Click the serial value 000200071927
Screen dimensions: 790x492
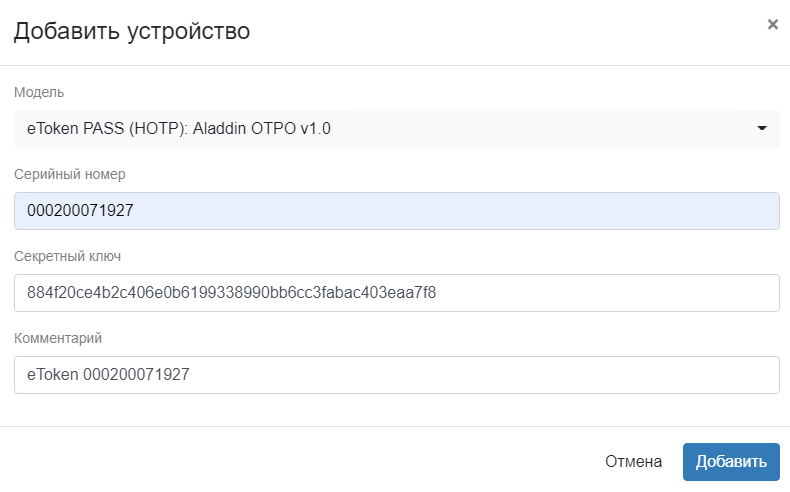(80, 211)
